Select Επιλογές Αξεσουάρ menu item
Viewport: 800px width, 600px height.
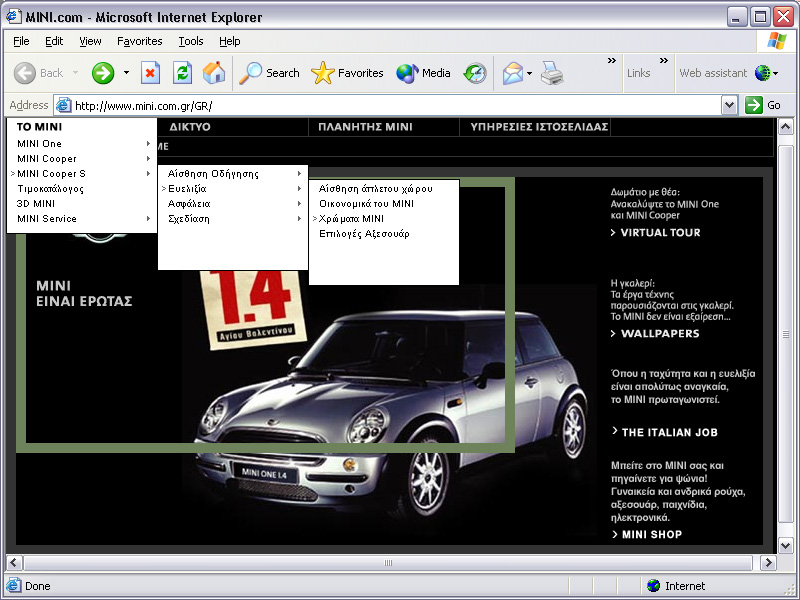(384, 234)
